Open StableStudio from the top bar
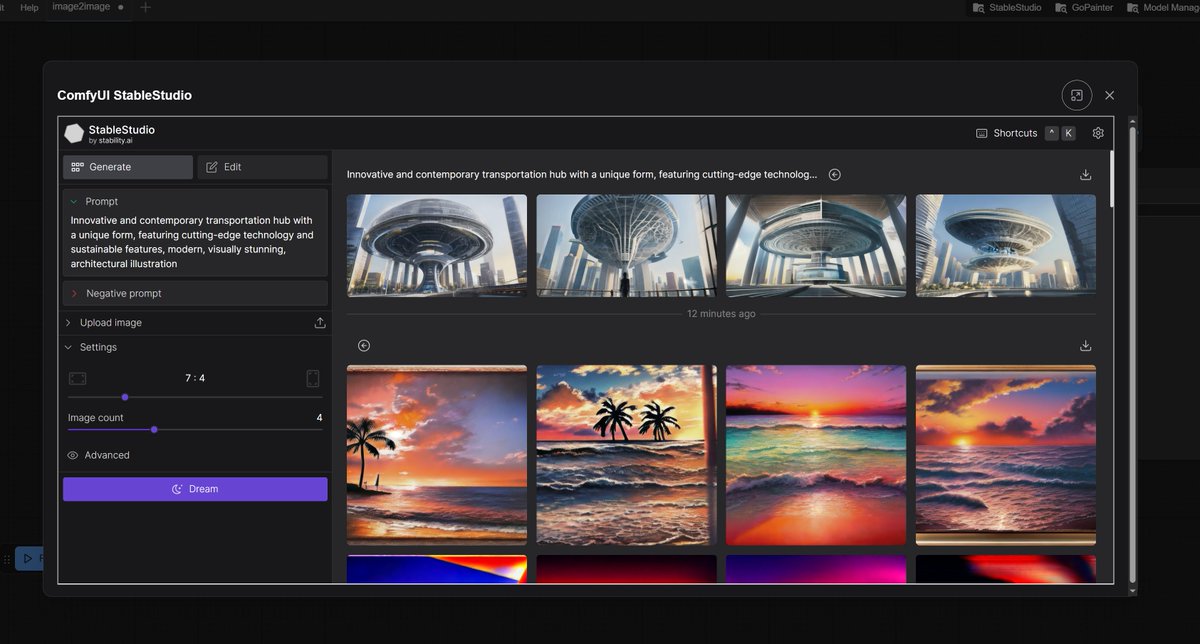The height and width of the screenshot is (644, 1200). [x=1007, y=7]
